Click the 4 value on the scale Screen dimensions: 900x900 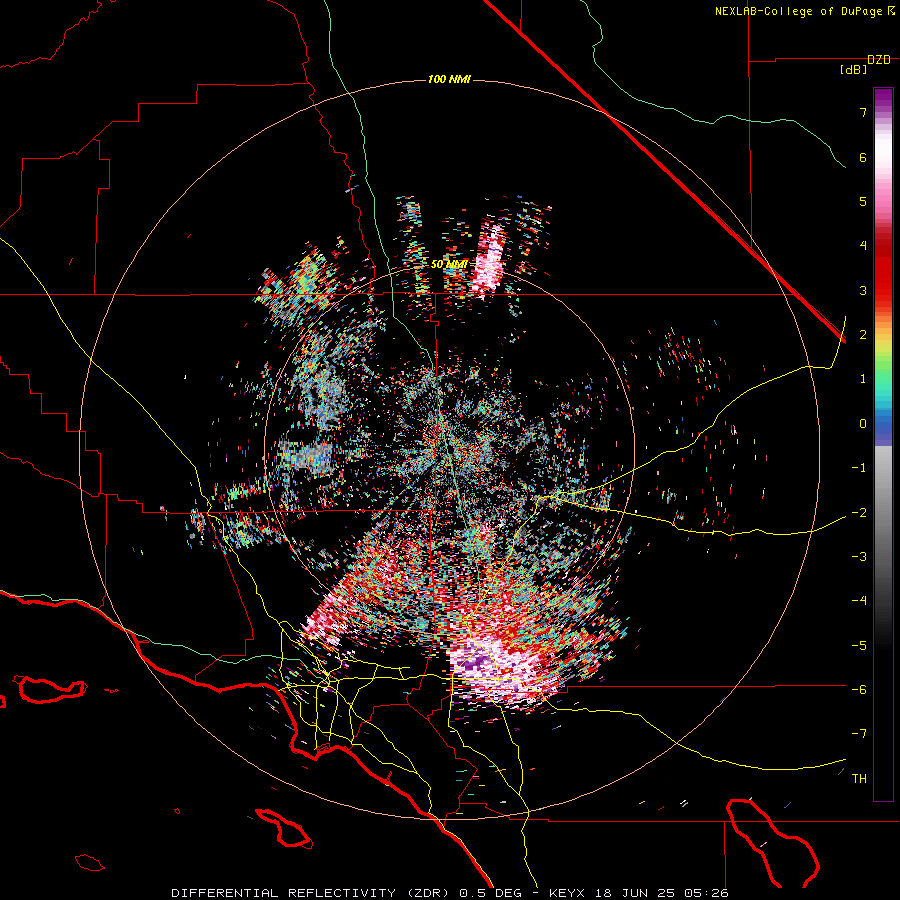[x=863, y=246]
